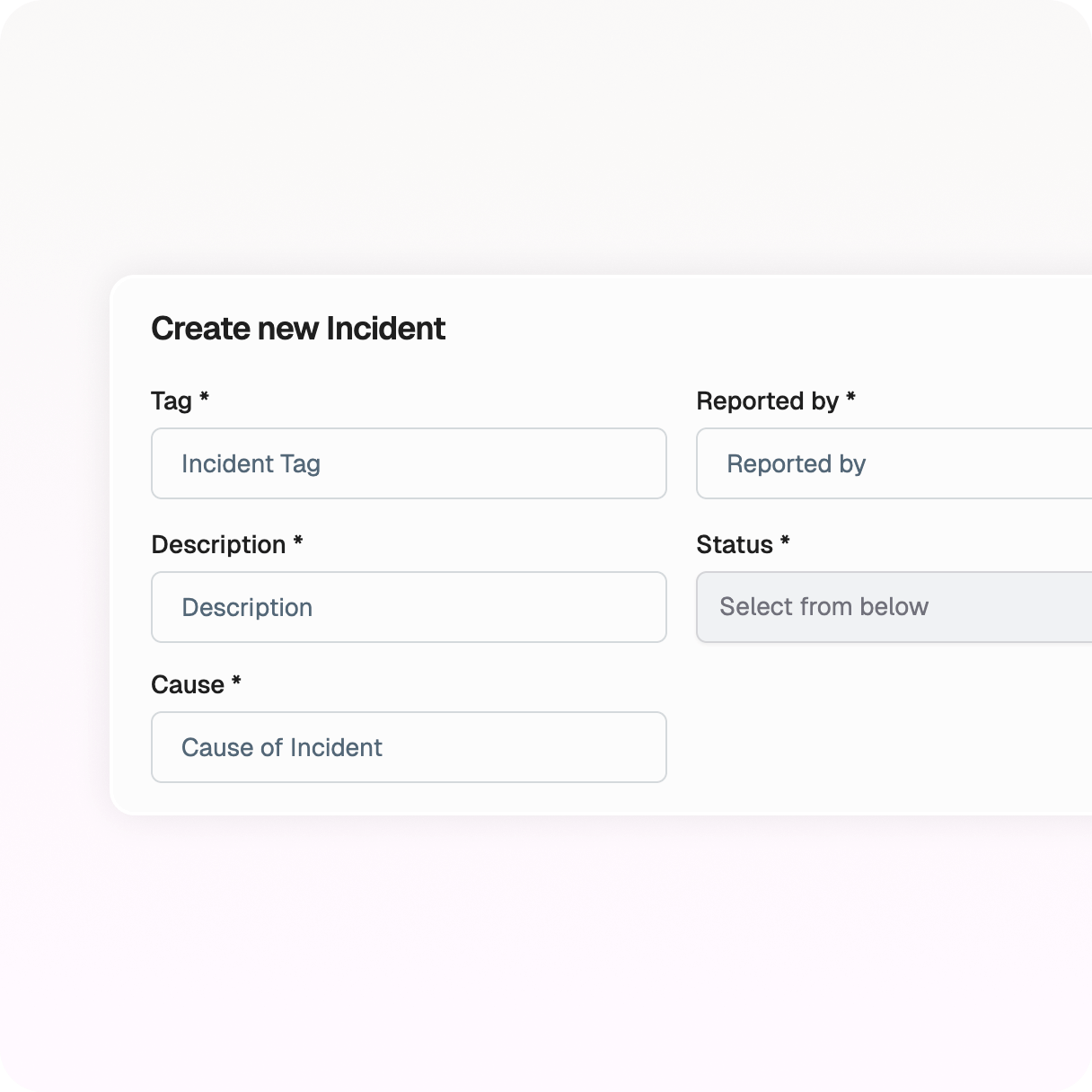Select the Cause of Incident field
Image resolution: width=1092 pixels, height=1092 pixels.
coord(409,747)
